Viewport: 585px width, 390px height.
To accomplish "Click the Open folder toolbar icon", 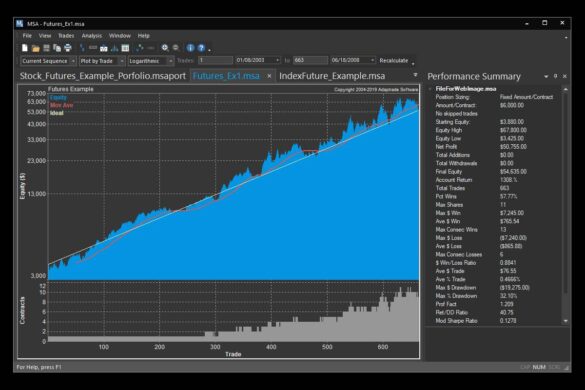I will [x=35, y=48].
